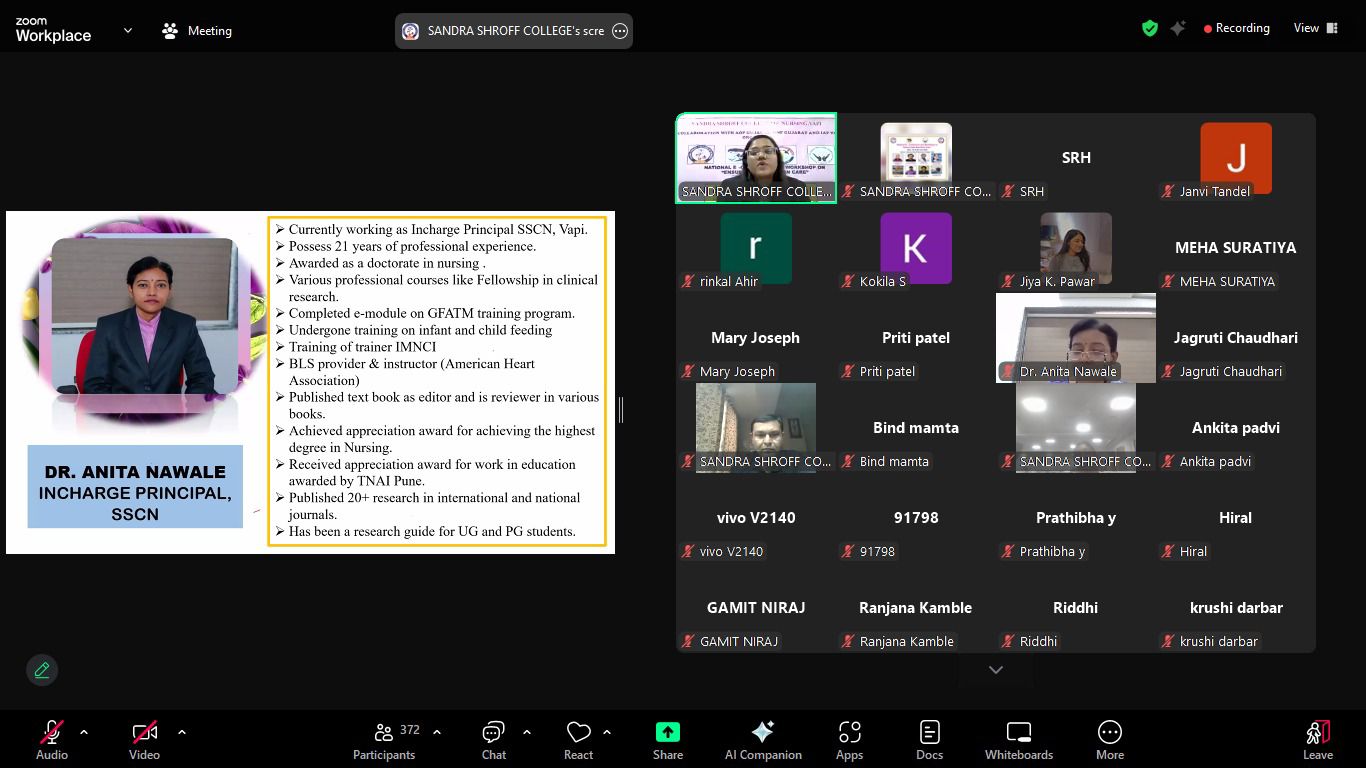Unmute the microphone with Audio button
The image size is (1366, 768).
[52, 740]
